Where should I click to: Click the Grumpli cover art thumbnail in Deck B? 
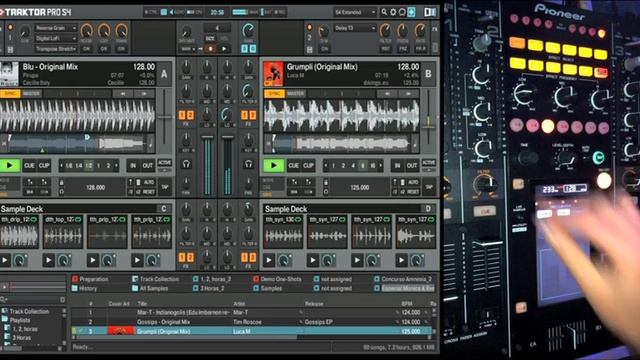click(x=273, y=73)
